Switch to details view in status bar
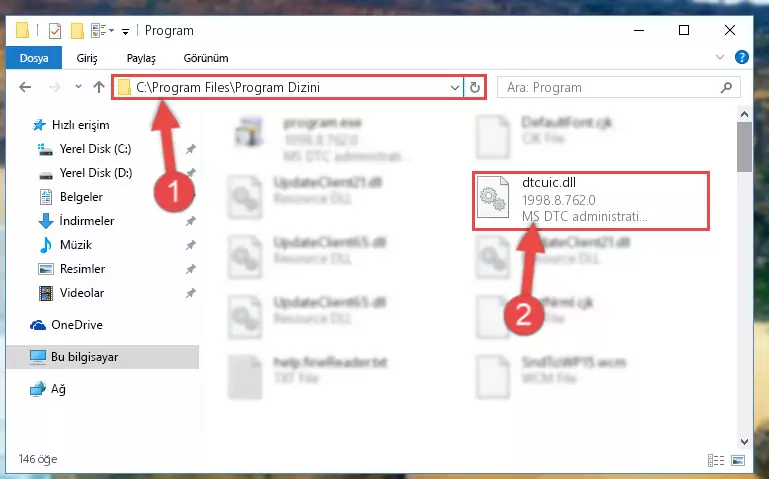 tap(716, 460)
